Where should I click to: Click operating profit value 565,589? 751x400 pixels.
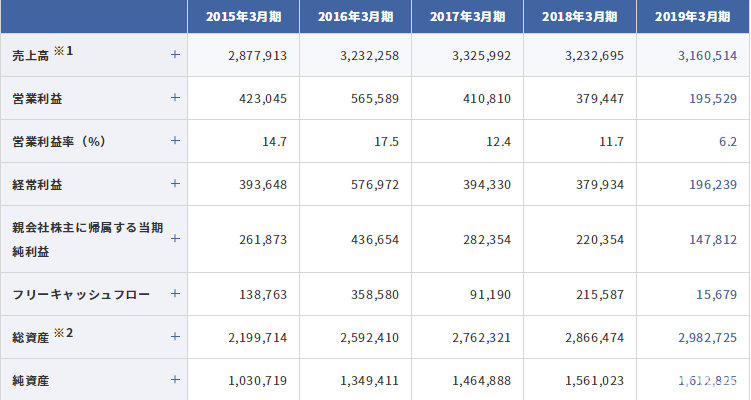tap(375, 99)
